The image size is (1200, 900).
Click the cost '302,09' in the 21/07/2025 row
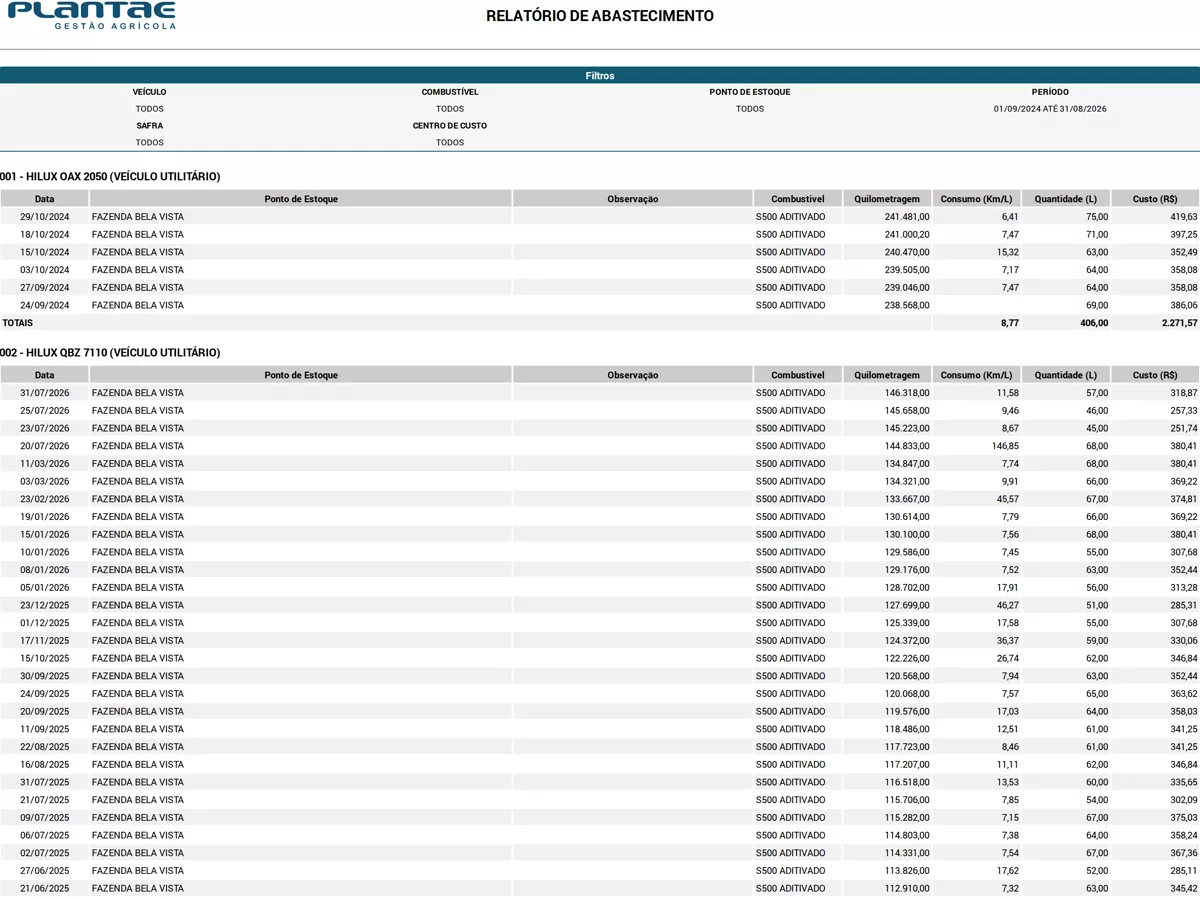[1182, 800]
